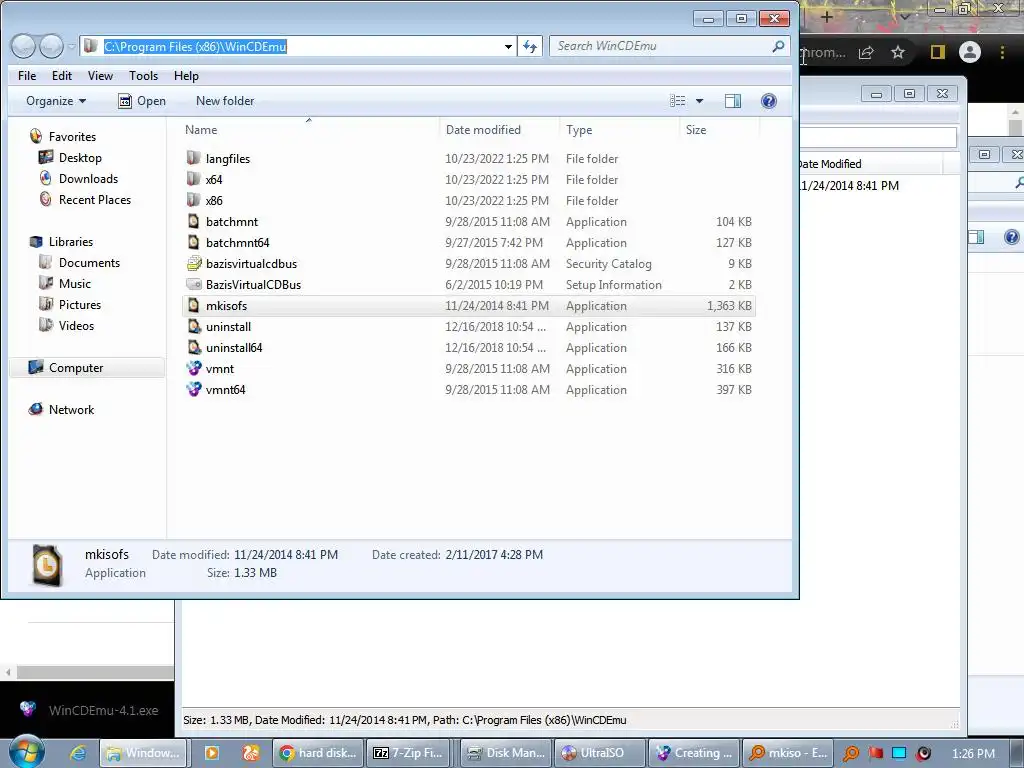This screenshot has width=1024, height=768.
Task: Open the Tools menu
Action: tap(144, 76)
